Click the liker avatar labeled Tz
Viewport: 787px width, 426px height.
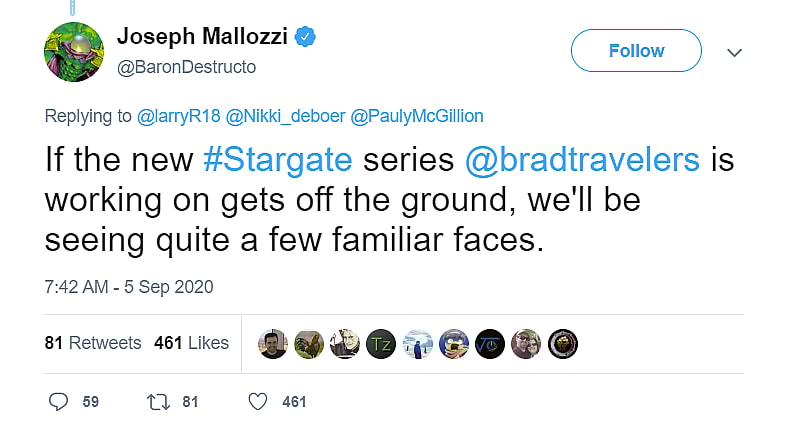pos(381,343)
